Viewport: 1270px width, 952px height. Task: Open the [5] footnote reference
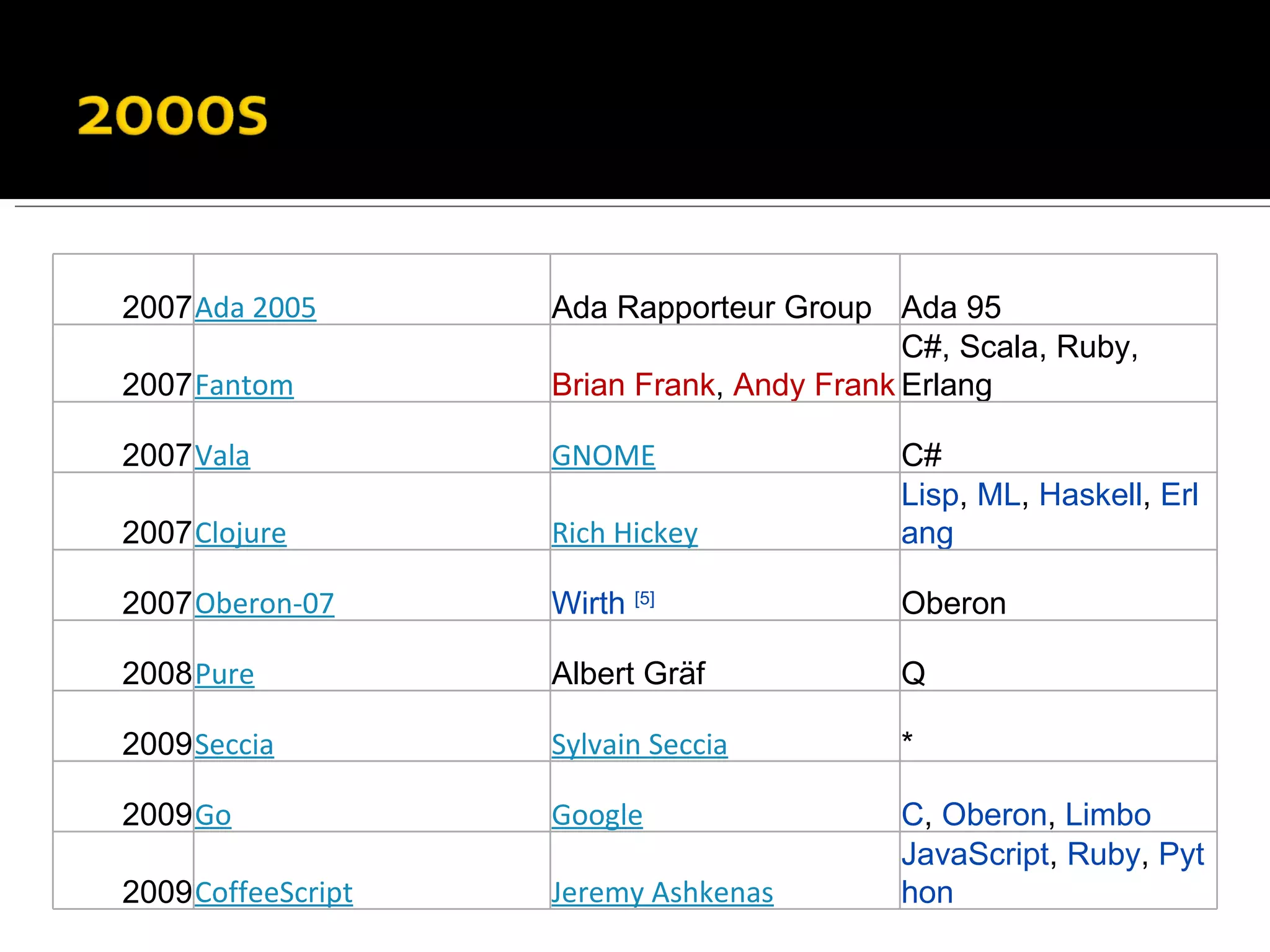point(645,599)
